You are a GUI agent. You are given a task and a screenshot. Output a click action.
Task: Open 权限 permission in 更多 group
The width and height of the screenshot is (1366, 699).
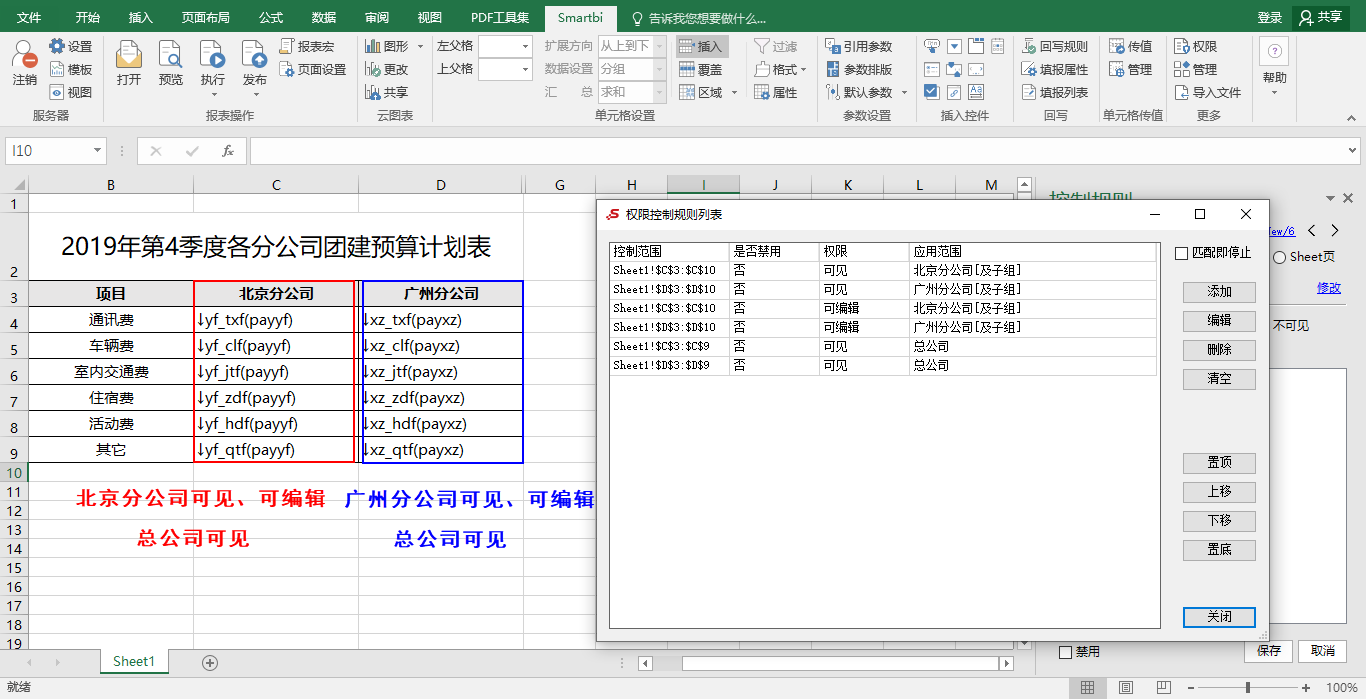pyautogui.click(x=1196, y=46)
